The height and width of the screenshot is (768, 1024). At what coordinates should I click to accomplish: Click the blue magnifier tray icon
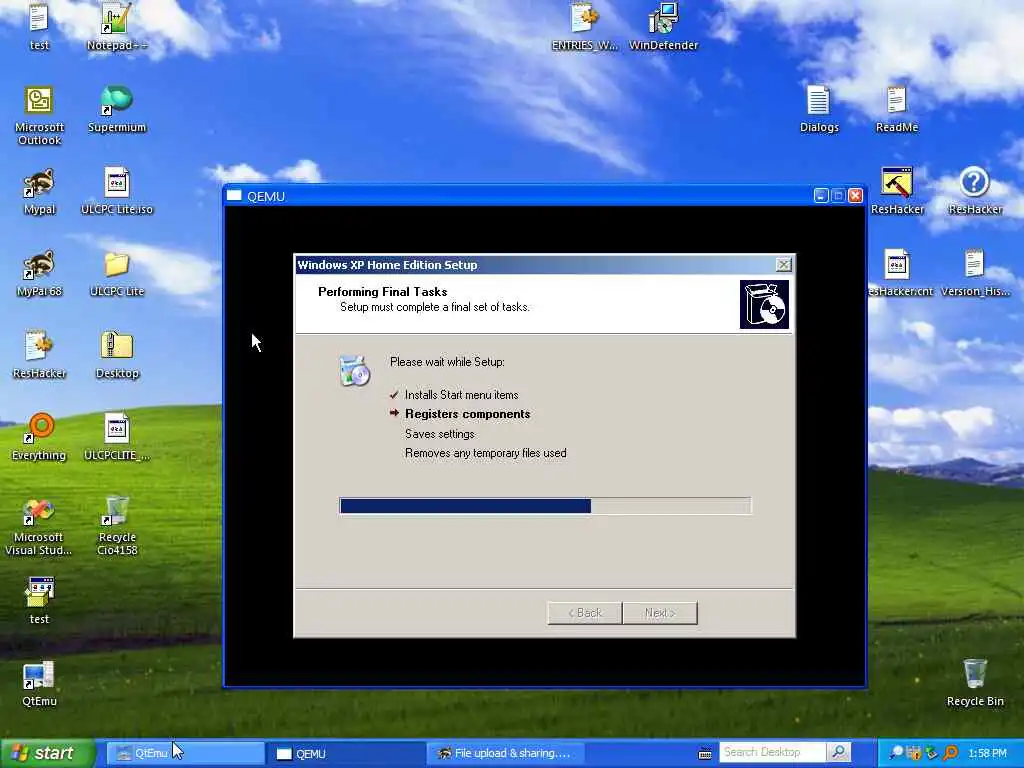point(896,754)
